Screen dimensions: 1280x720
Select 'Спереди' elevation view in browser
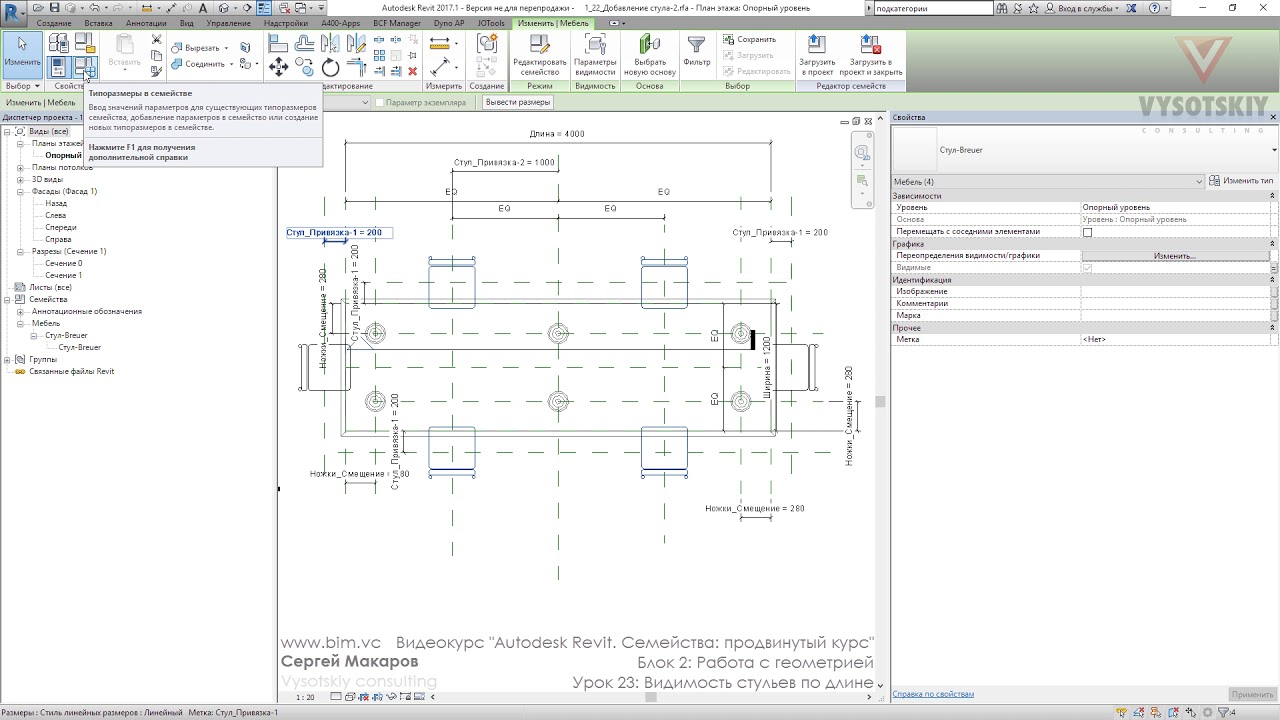(61, 227)
